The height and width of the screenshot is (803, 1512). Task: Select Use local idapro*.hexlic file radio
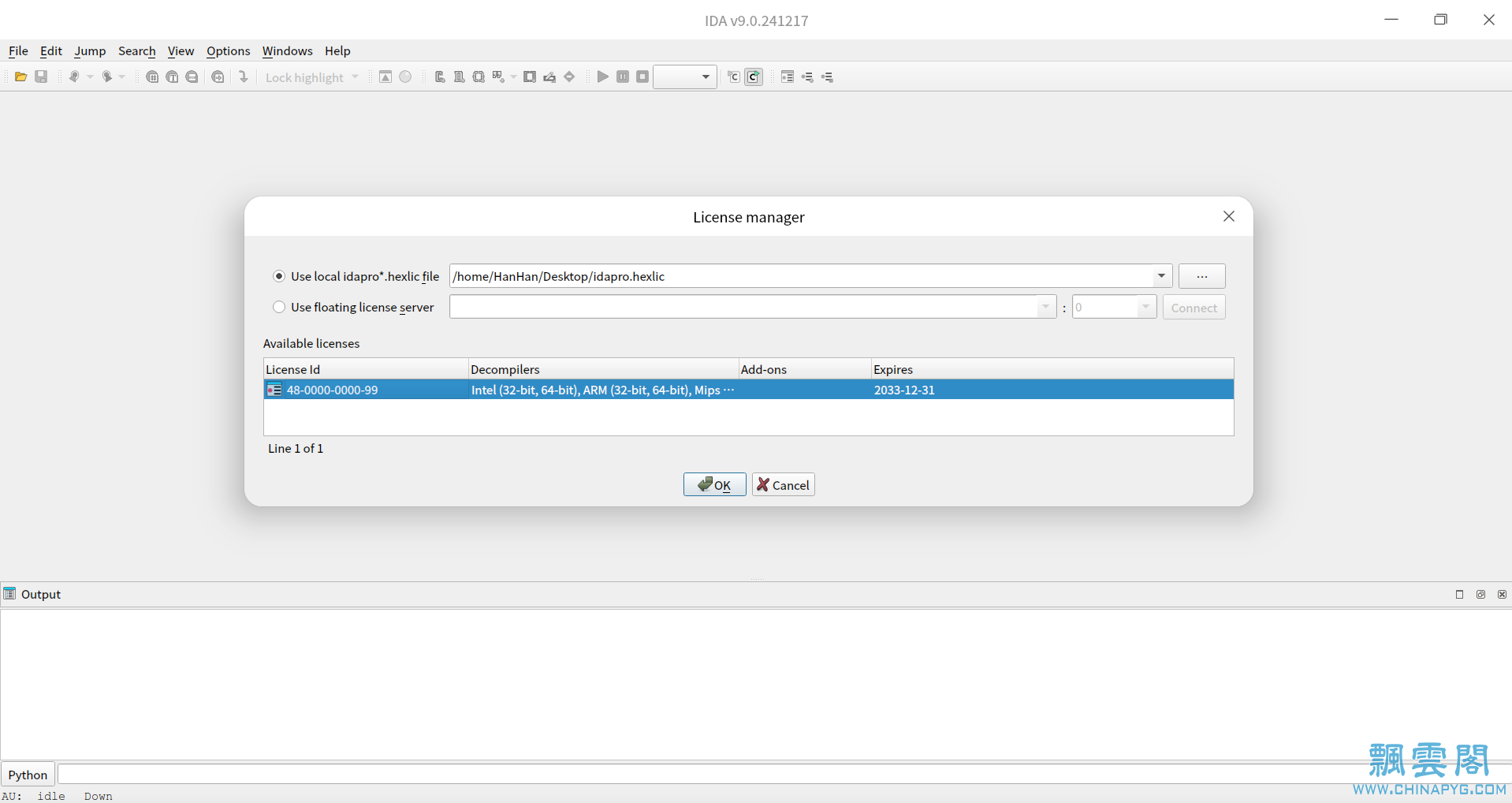[279, 276]
